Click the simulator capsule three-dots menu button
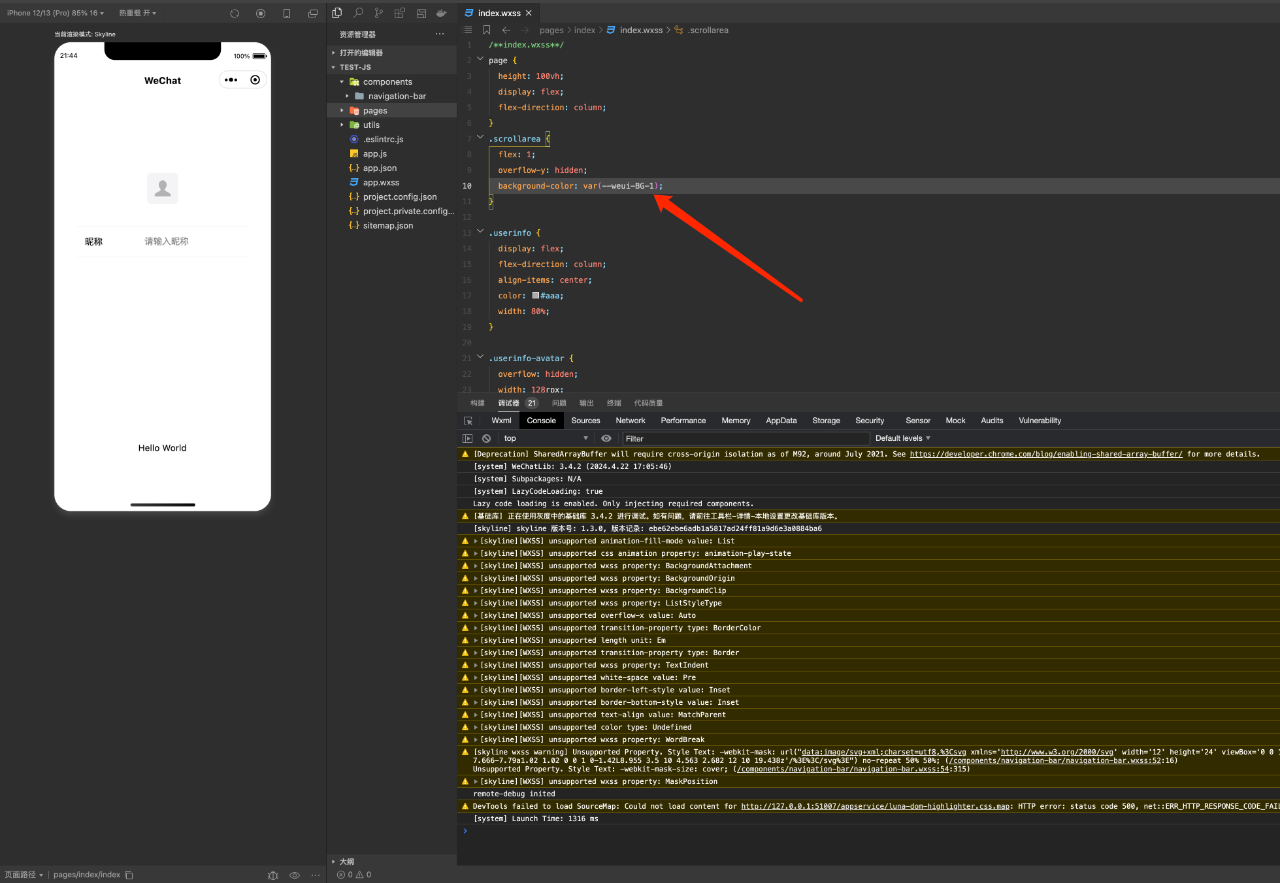 (231, 80)
